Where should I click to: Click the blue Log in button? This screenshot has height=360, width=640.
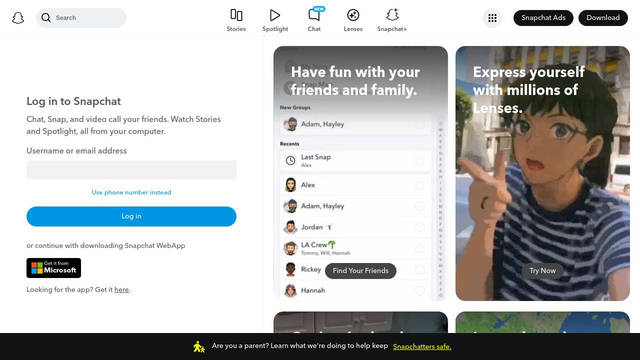(x=131, y=216)
